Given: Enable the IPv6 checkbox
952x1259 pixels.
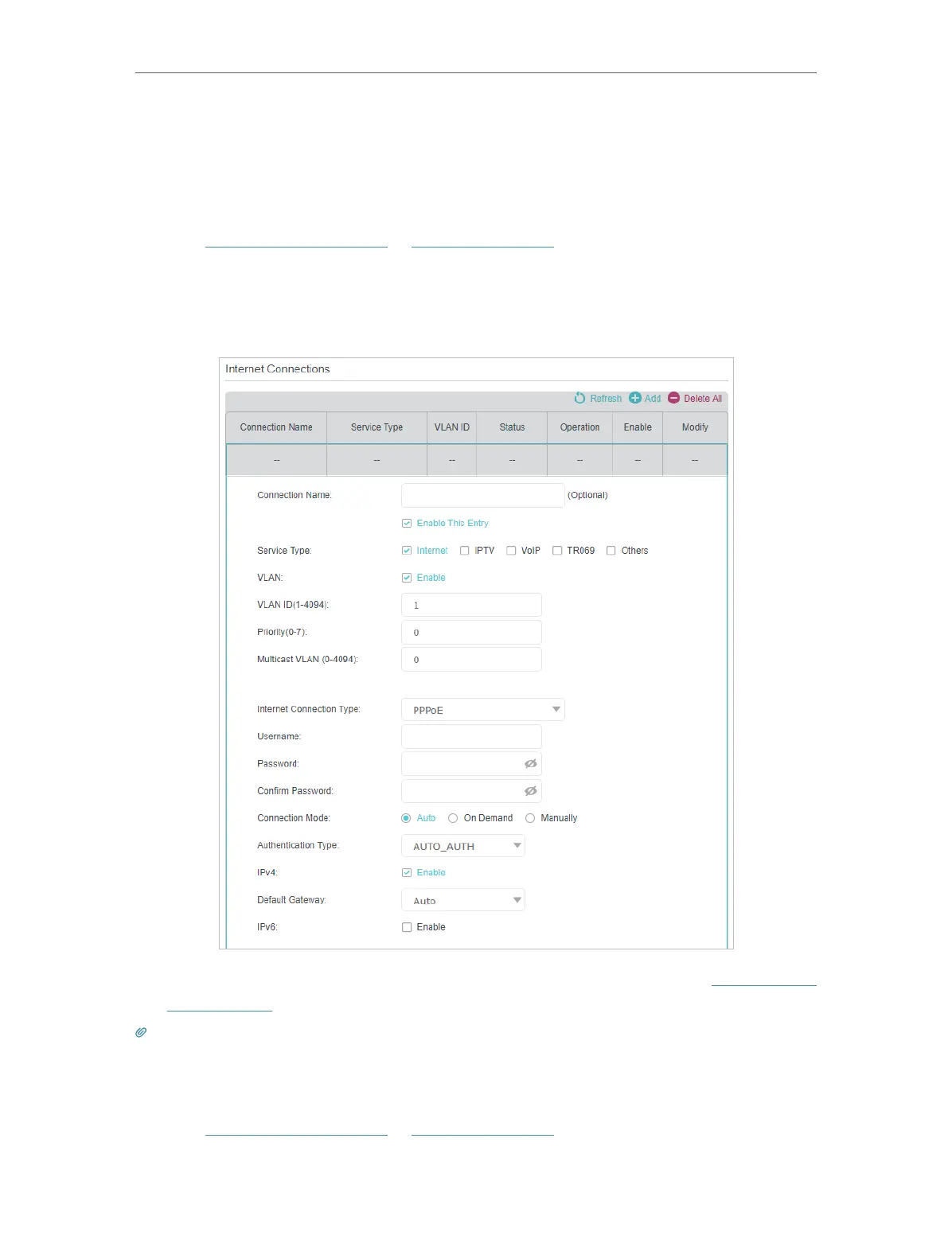Looking at the screenshot, I should point(407,927).
